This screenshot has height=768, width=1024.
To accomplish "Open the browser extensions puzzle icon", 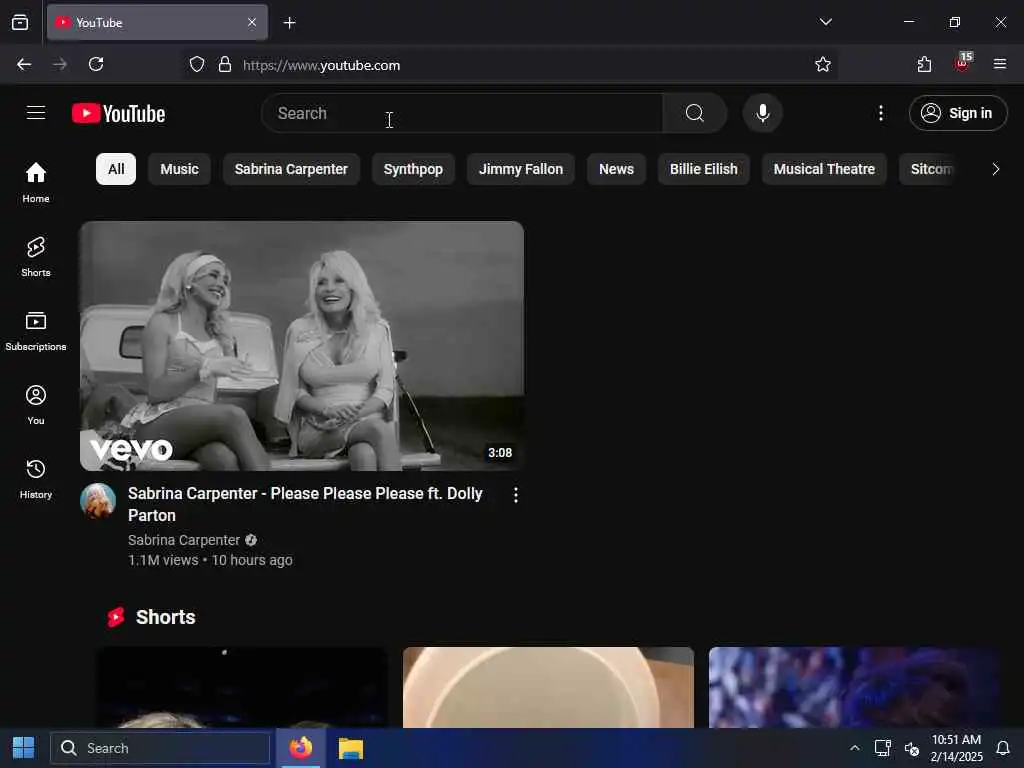I will [924, 64].
